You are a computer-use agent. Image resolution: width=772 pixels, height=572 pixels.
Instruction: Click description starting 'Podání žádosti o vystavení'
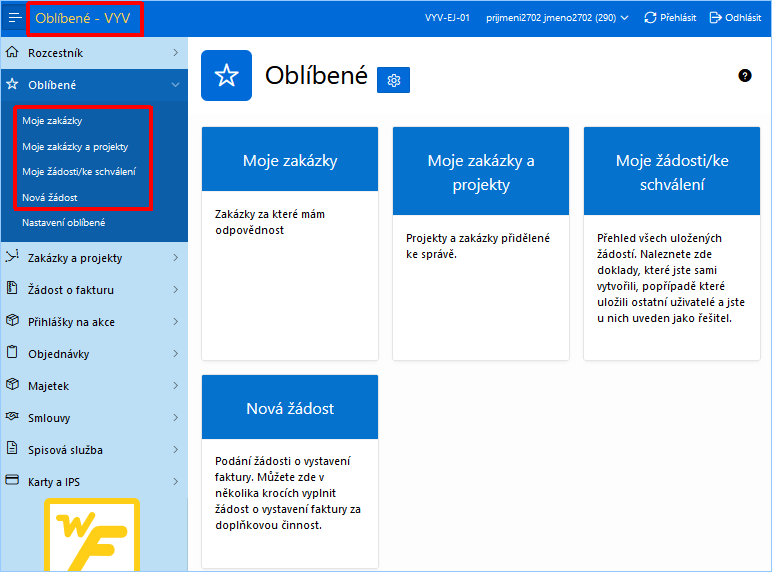pos(288,493)
